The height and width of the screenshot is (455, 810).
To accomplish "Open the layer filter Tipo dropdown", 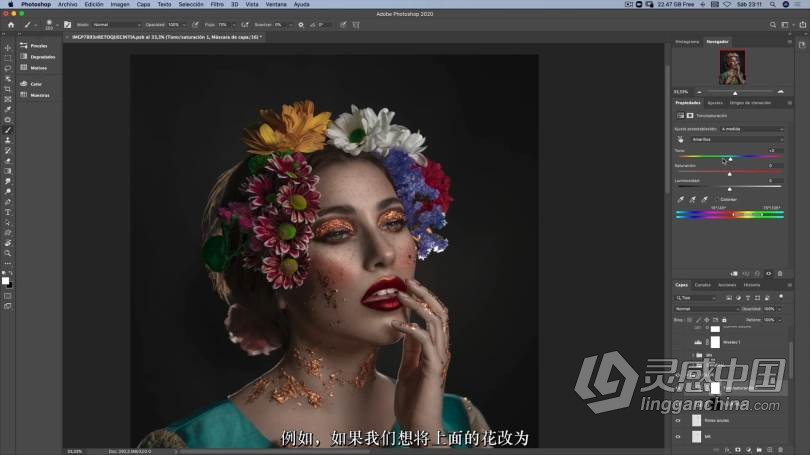I will click(x=696, y=297).
